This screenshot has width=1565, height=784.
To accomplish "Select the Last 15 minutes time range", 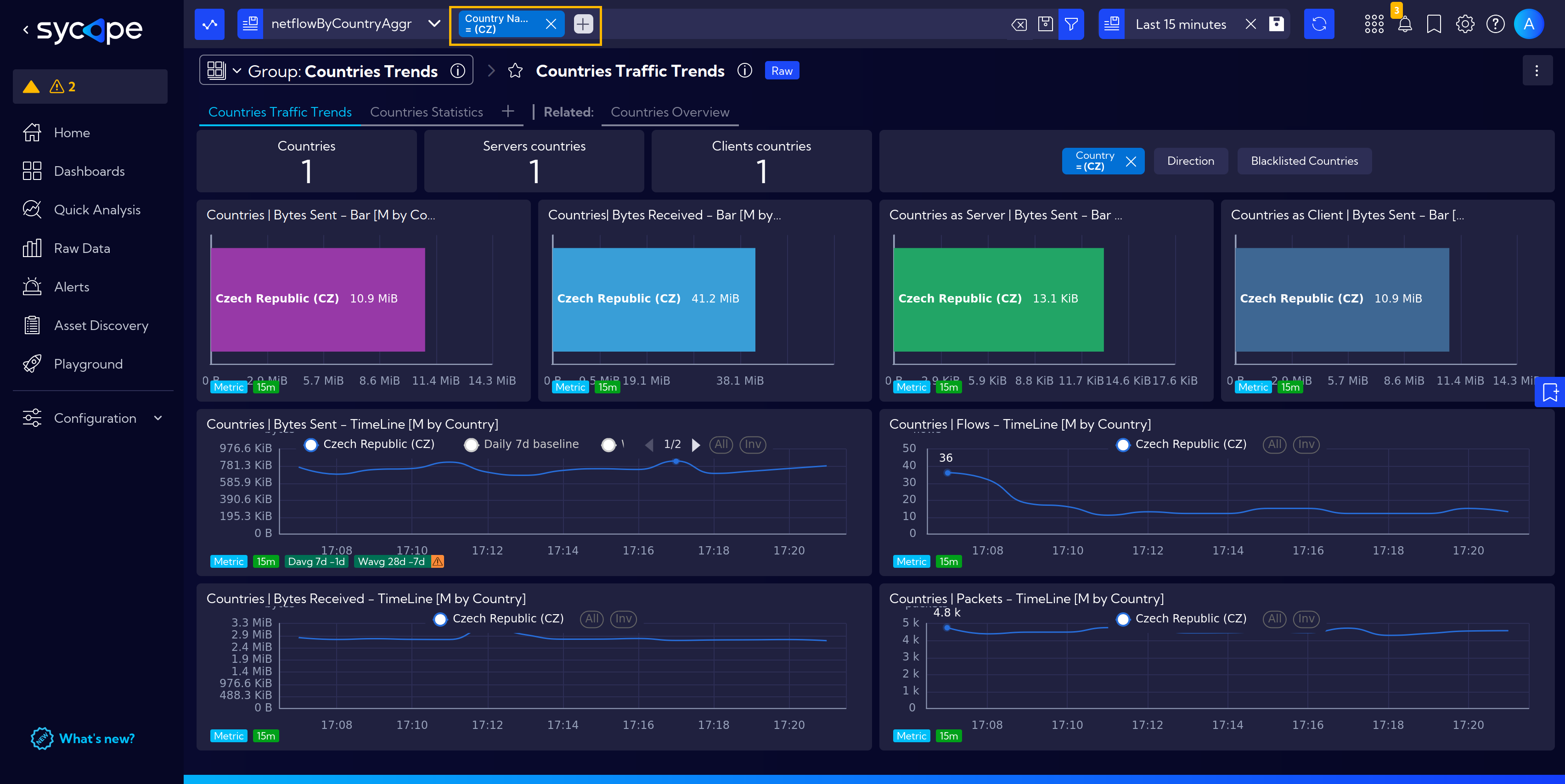I will coord(1181,24).
